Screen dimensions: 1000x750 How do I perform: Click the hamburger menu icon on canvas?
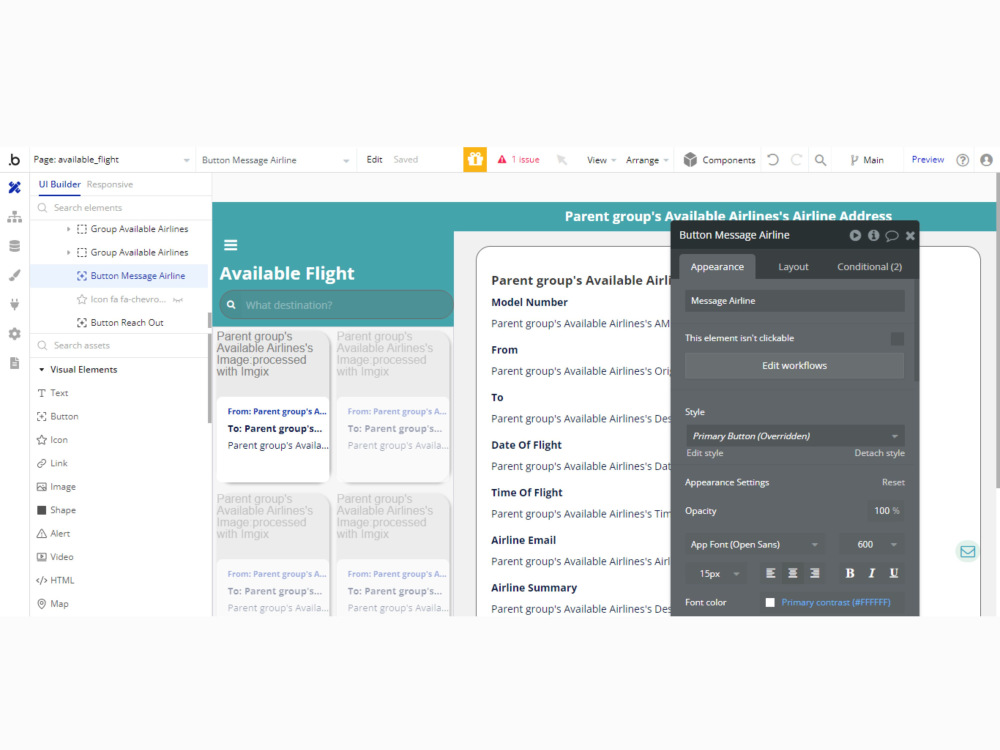click(x=231, y=245)
